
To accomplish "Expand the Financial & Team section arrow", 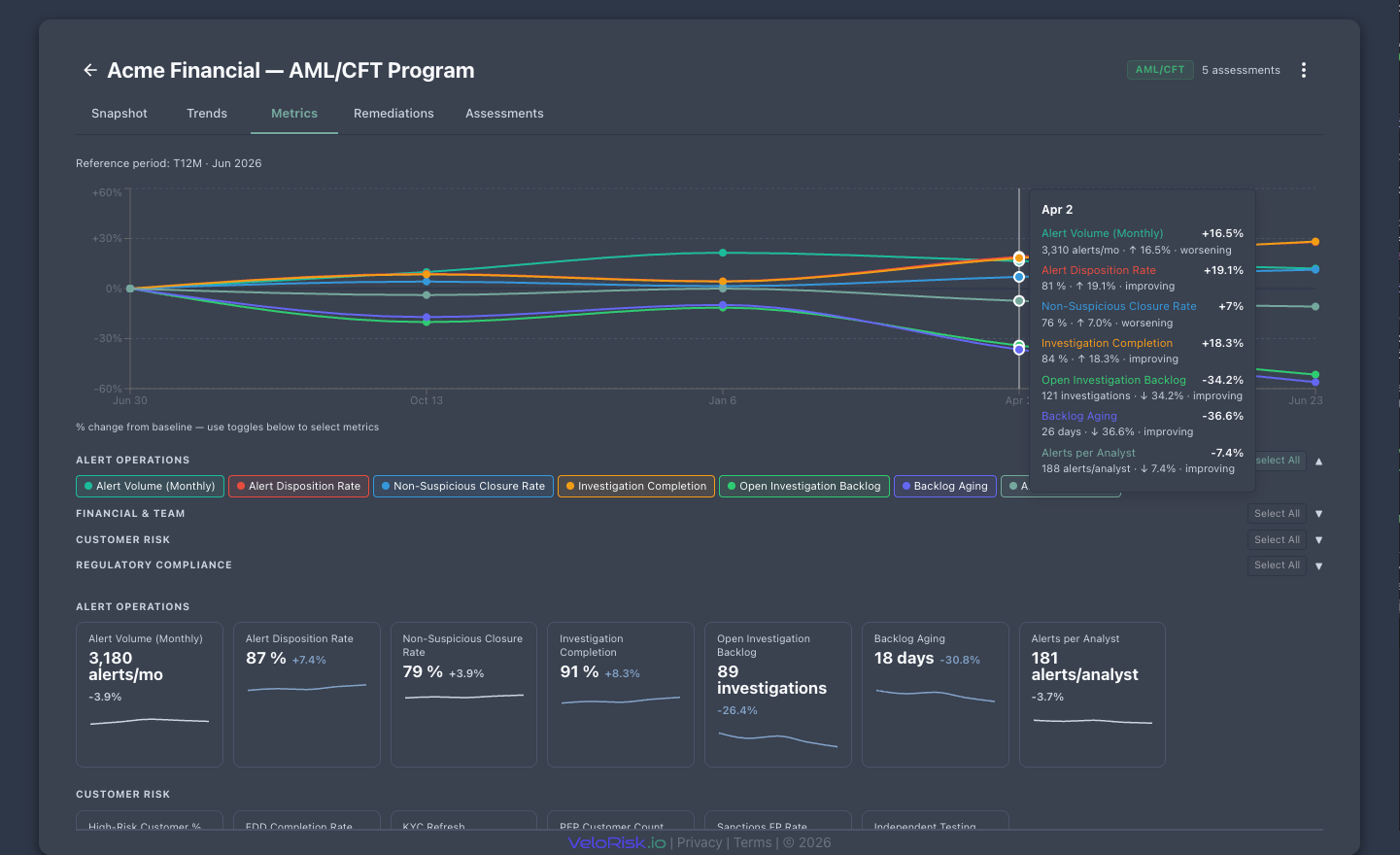I will 1318,514.
